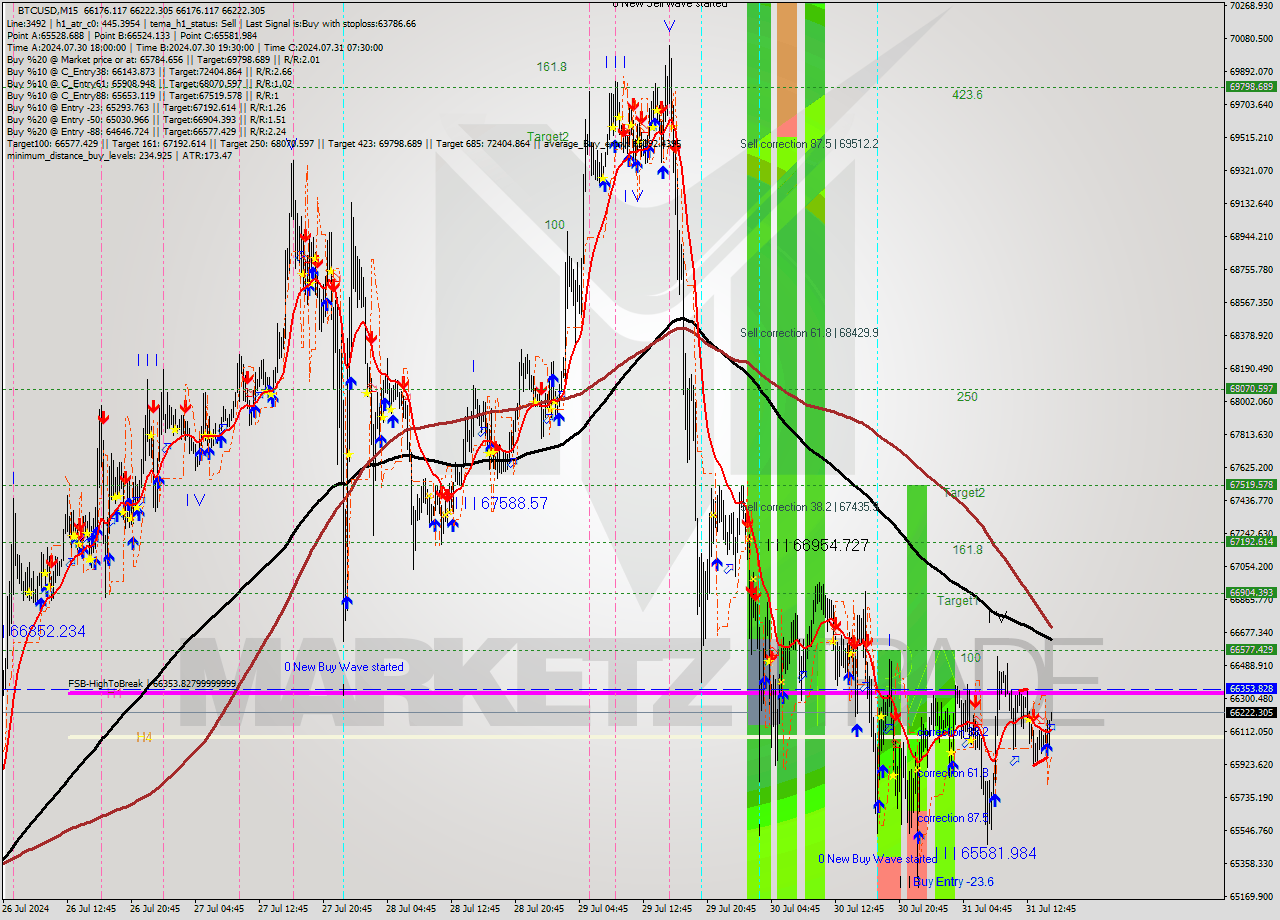
Task: Select the 'Sell correction 87.5 | 69512.2' label
Action: [809, 144]
